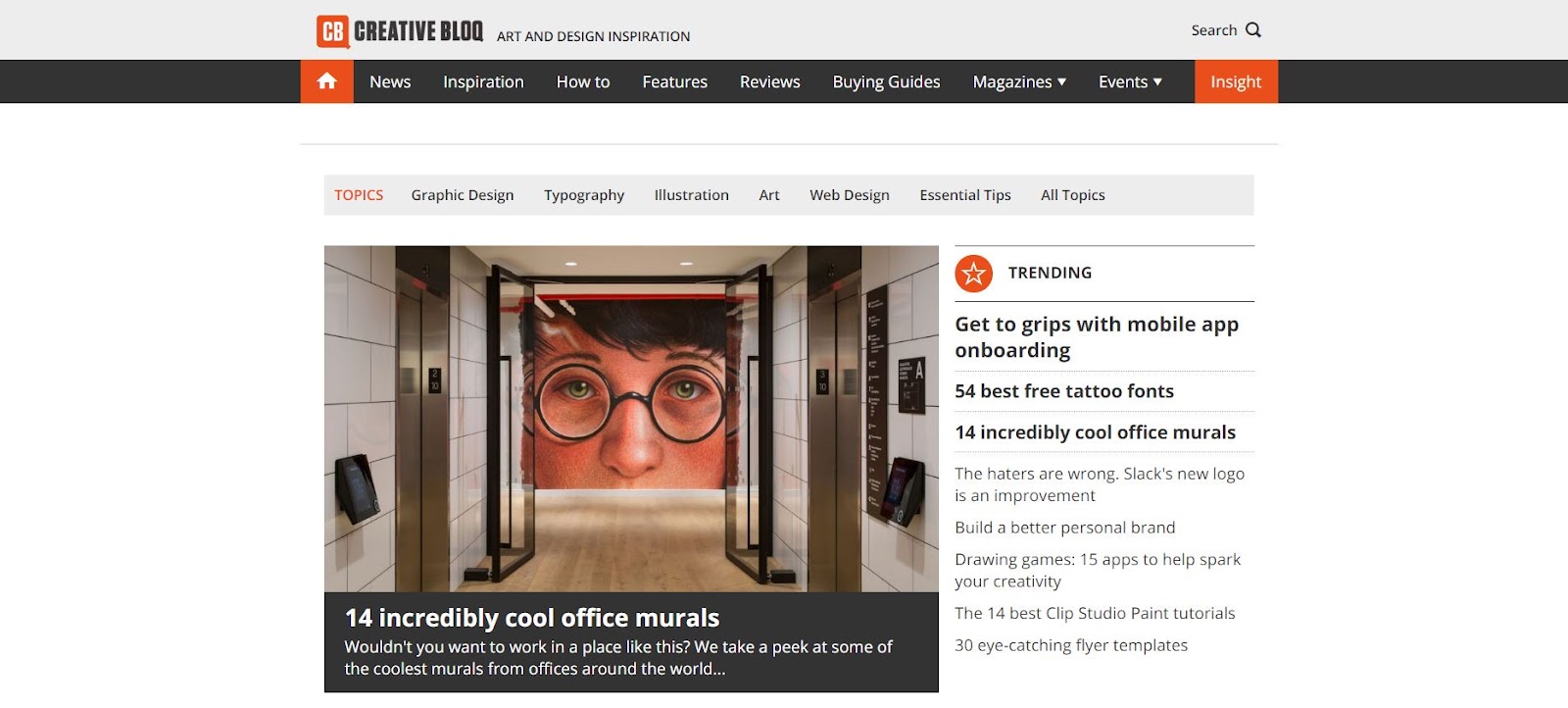Select the Typography topic

click(x=584, y=195)
